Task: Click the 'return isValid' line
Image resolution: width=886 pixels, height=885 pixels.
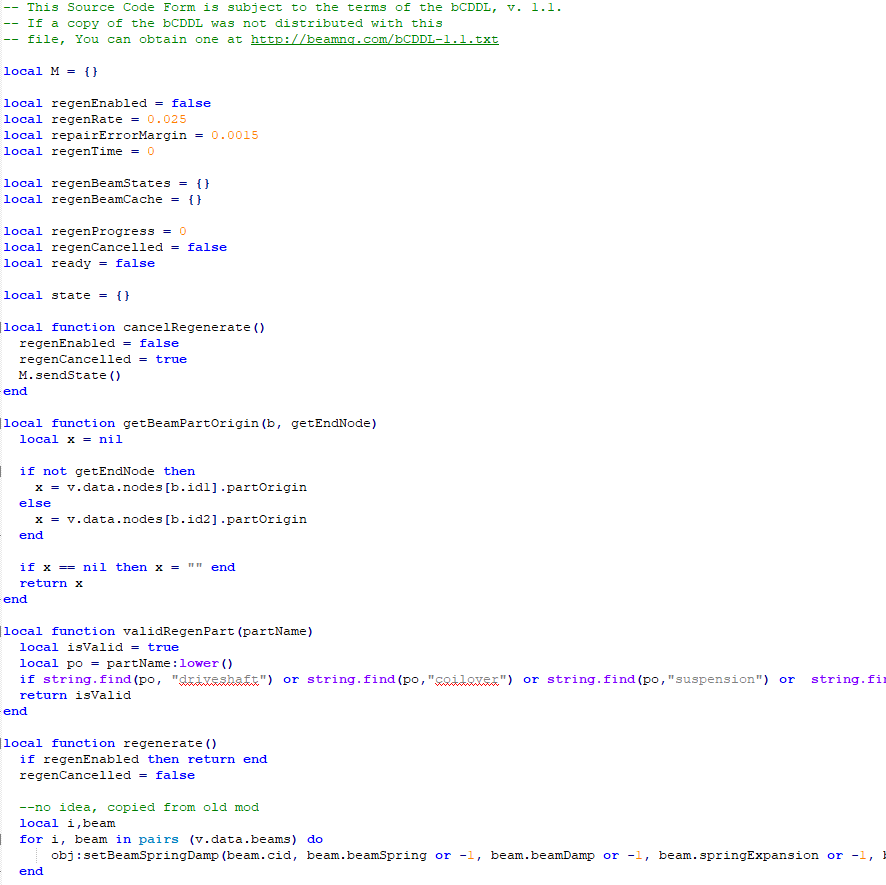Action: click(75, 696)
